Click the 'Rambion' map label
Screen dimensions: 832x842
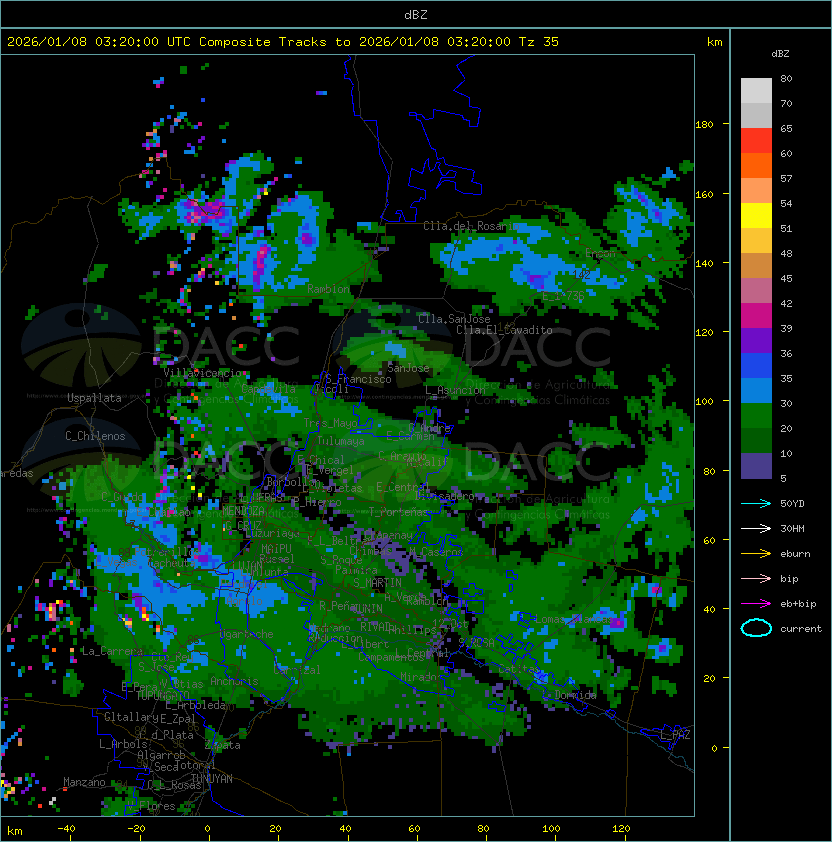tap(328, 289)
